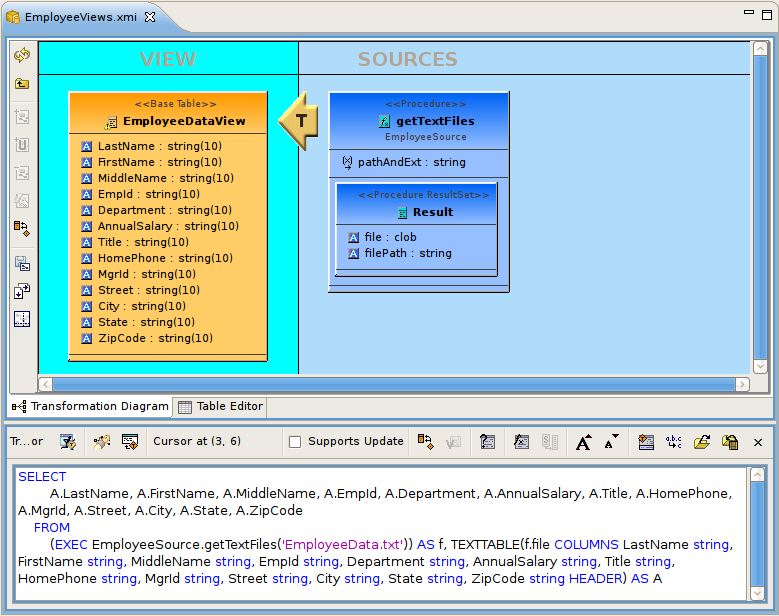Click the horizontal scrollbar of the diagram
The height and width of the screenshot is (616, 779).
coord(393,384)
